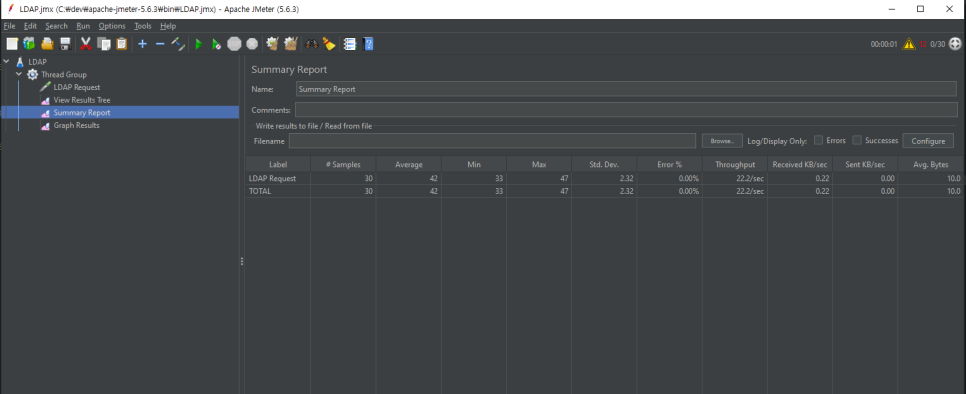Screen dimensions: 966x394
Task: Click the Average column header
Action: (408, 164)
